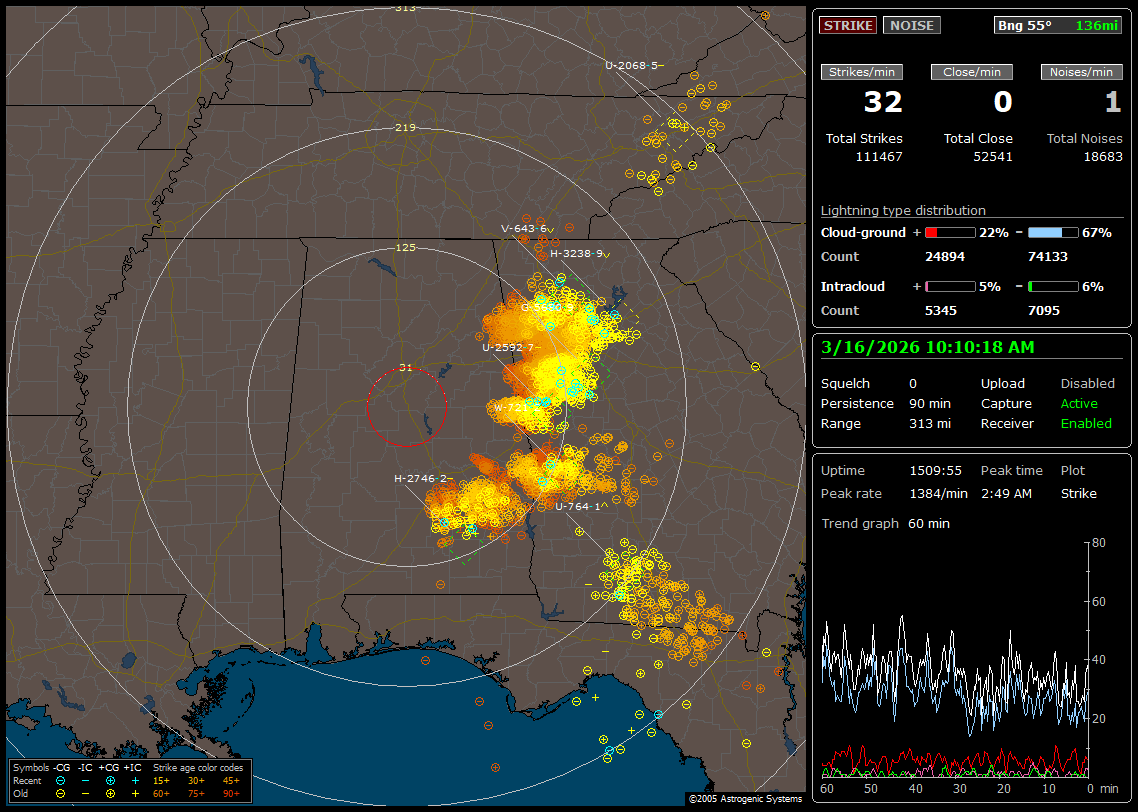The height and width of the screenshot is (812, 1138).
Task: Click the old -CG yellow symbol in legend
Action: (x=61, y=793)
